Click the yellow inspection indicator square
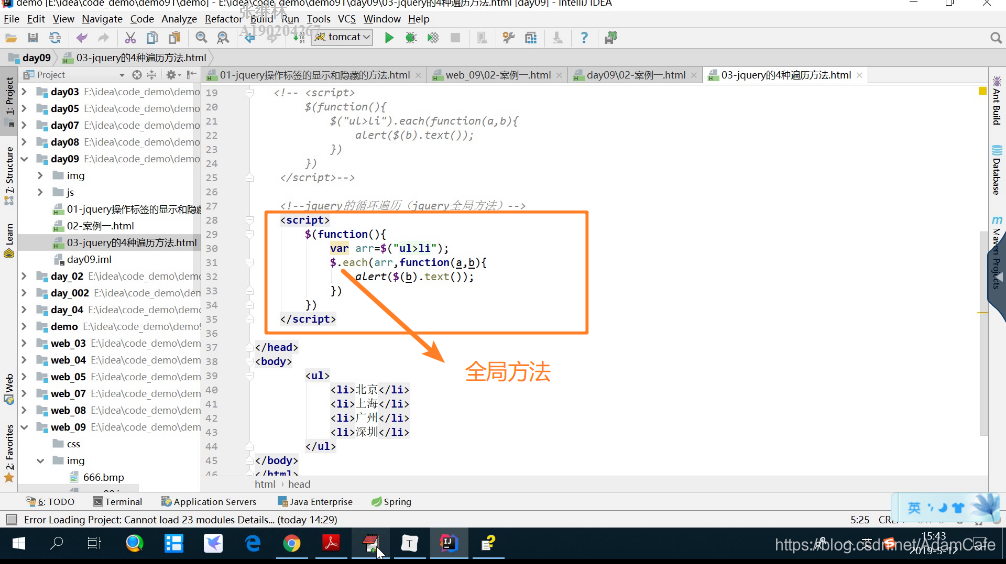The height and width of the screenshot is (564, 1006). [x=982, y=91]
